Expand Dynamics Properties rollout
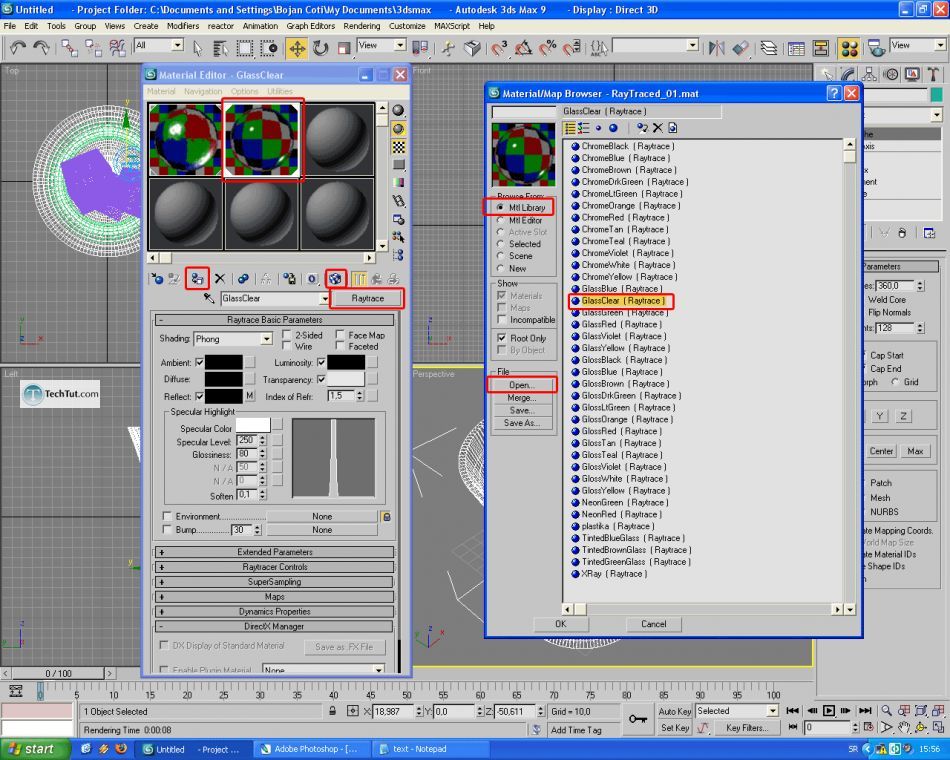Viewport: 950px width, 760px height. pos(274,612)
